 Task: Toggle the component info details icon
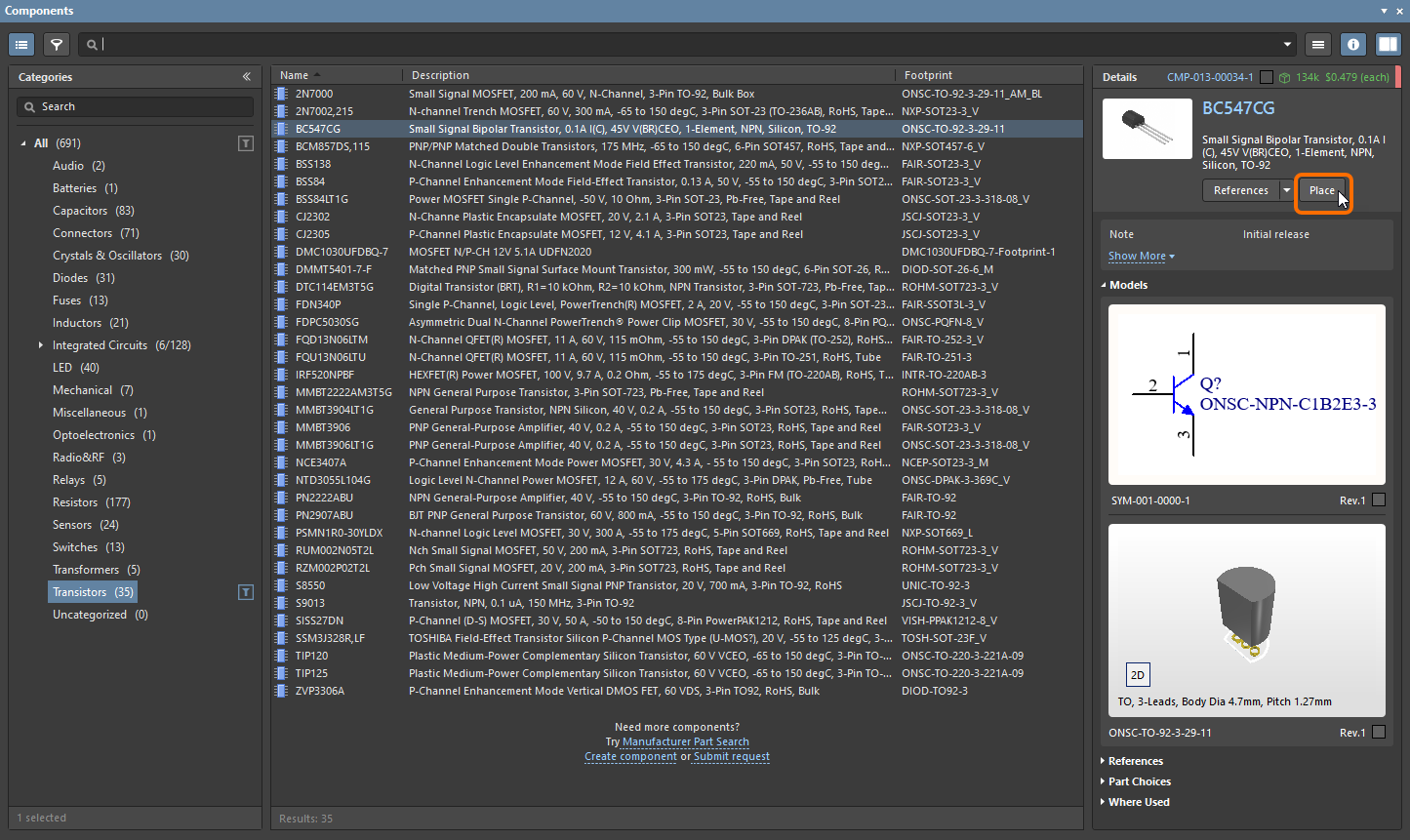tap(1352, 44)
